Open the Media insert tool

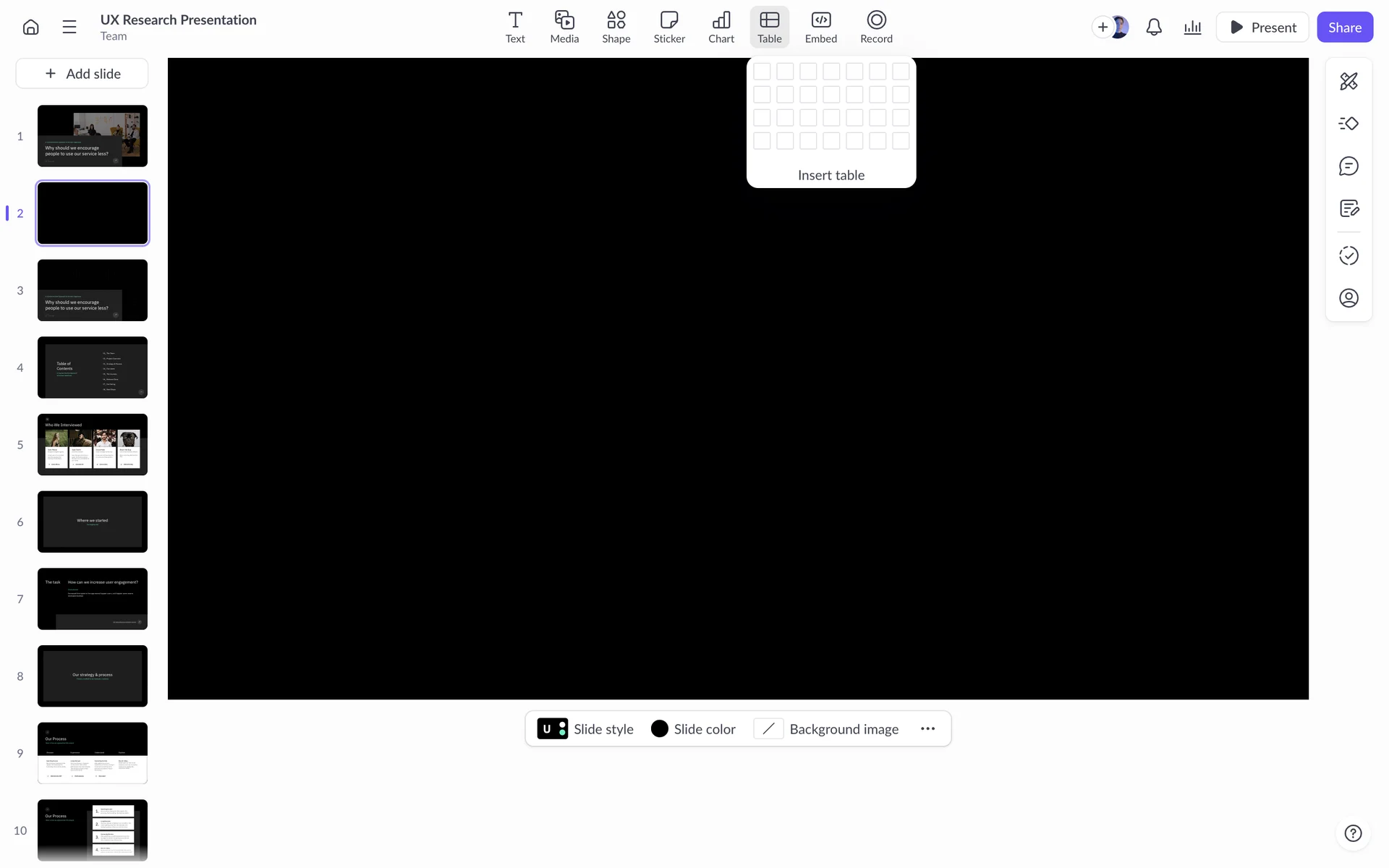coord(564,27)
